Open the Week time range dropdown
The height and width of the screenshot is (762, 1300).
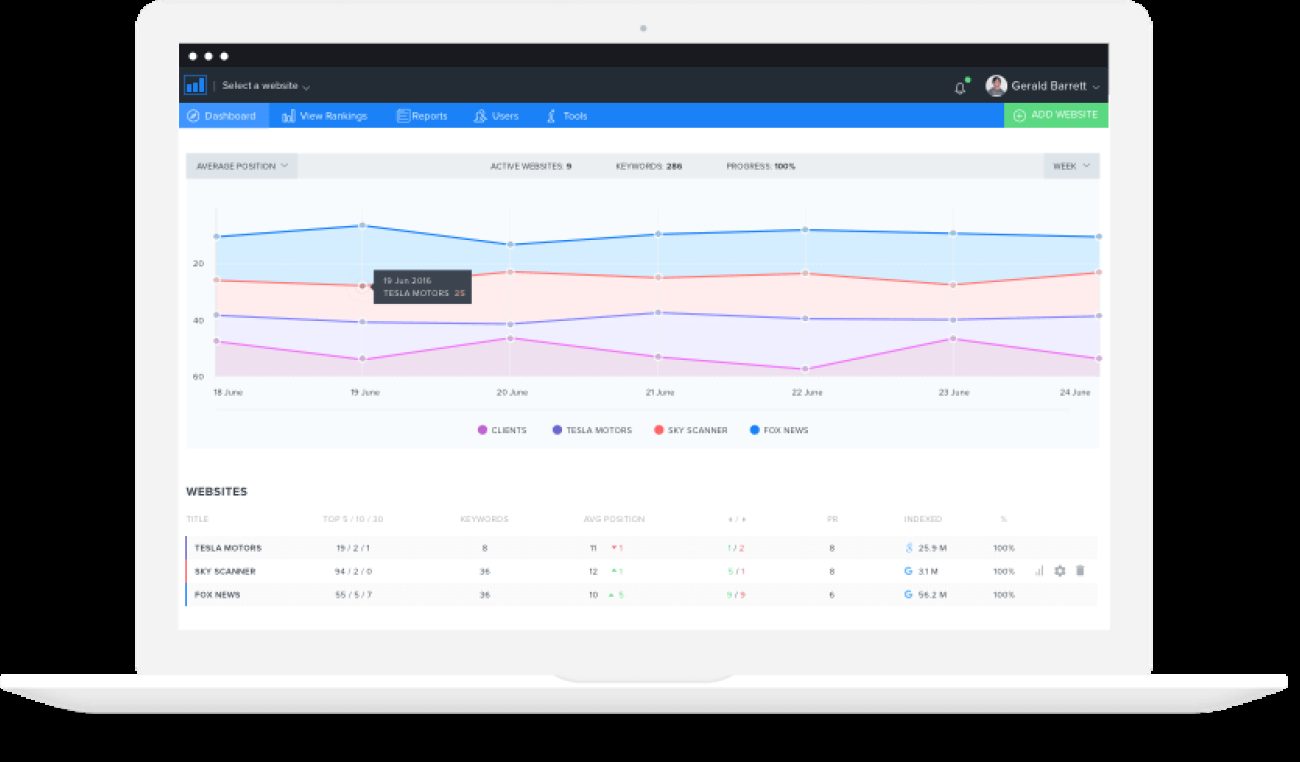click(x=1071, y=166)
